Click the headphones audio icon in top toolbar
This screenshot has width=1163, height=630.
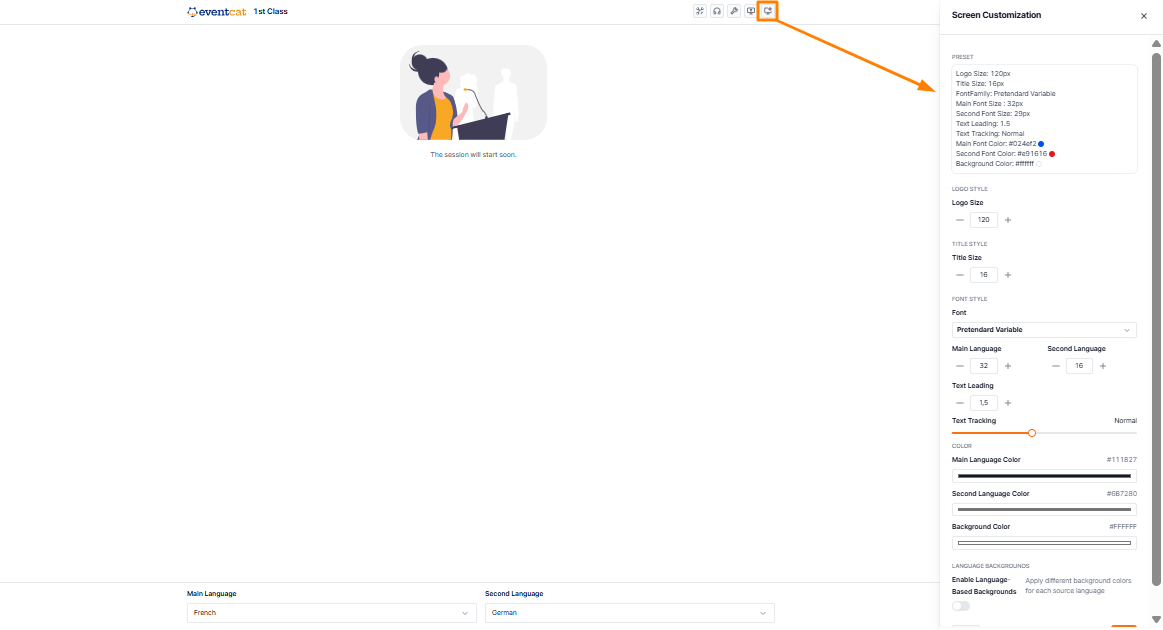click(x=716, y=11)
